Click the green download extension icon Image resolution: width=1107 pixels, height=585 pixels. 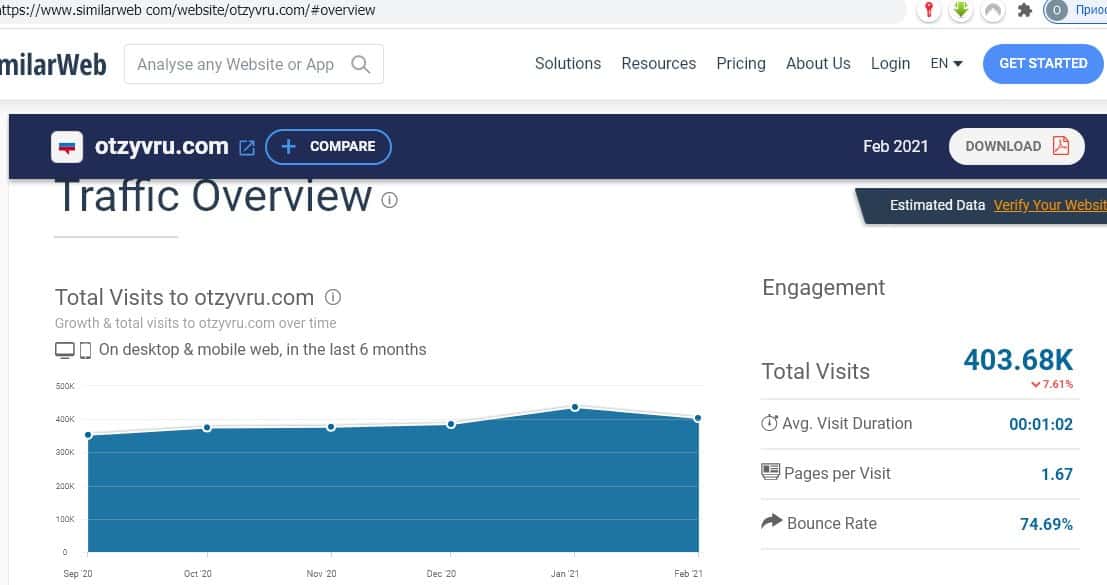961,10
